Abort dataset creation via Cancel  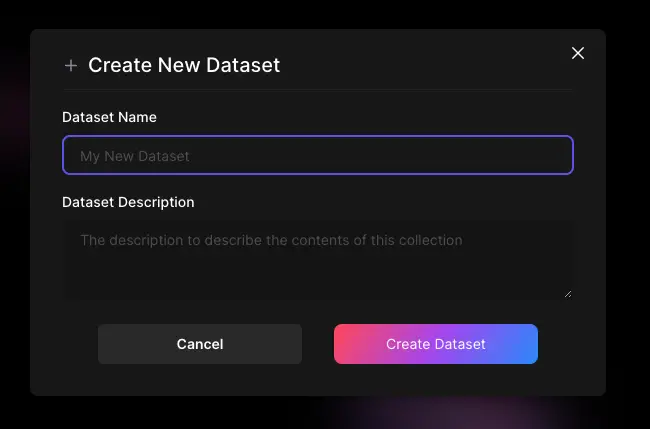[200, 344]
